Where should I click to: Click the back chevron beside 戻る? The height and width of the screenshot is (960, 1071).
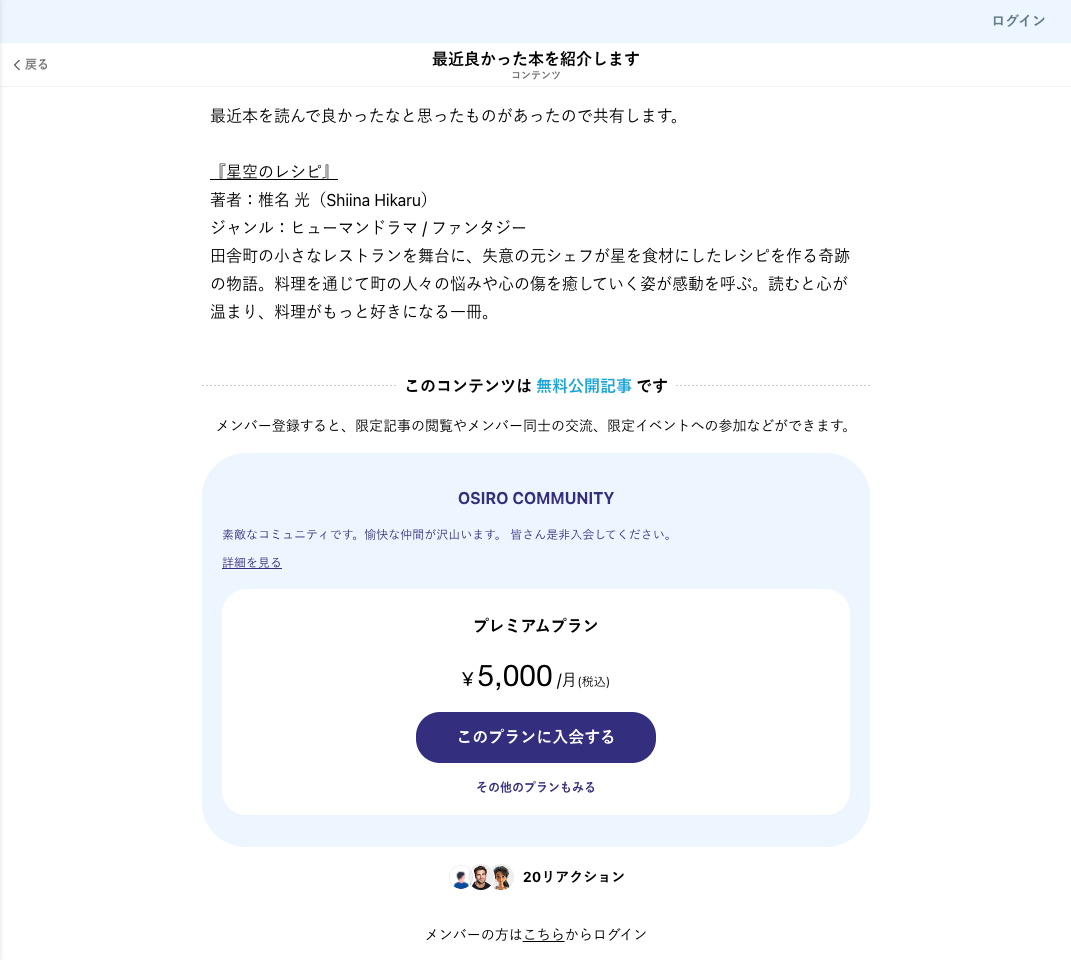pos(17,65)
